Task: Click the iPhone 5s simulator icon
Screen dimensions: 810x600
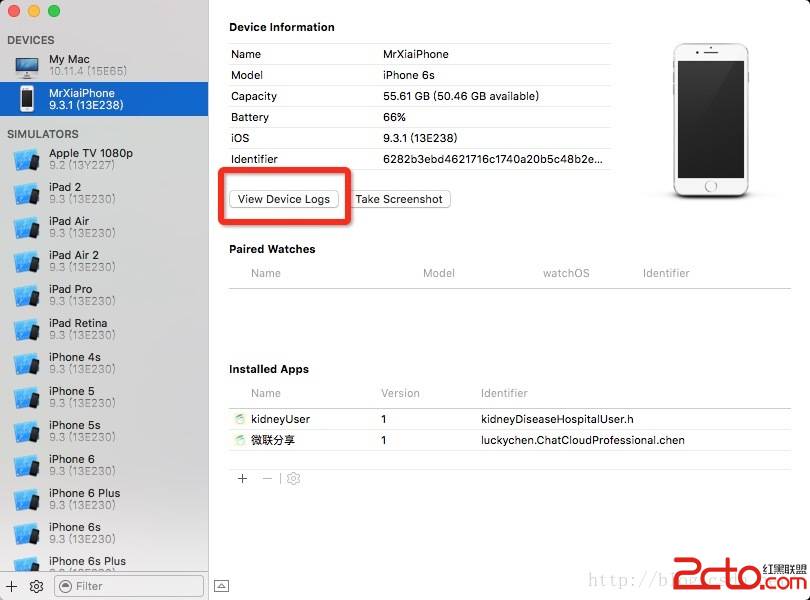Action: click(x=27, y=432)
